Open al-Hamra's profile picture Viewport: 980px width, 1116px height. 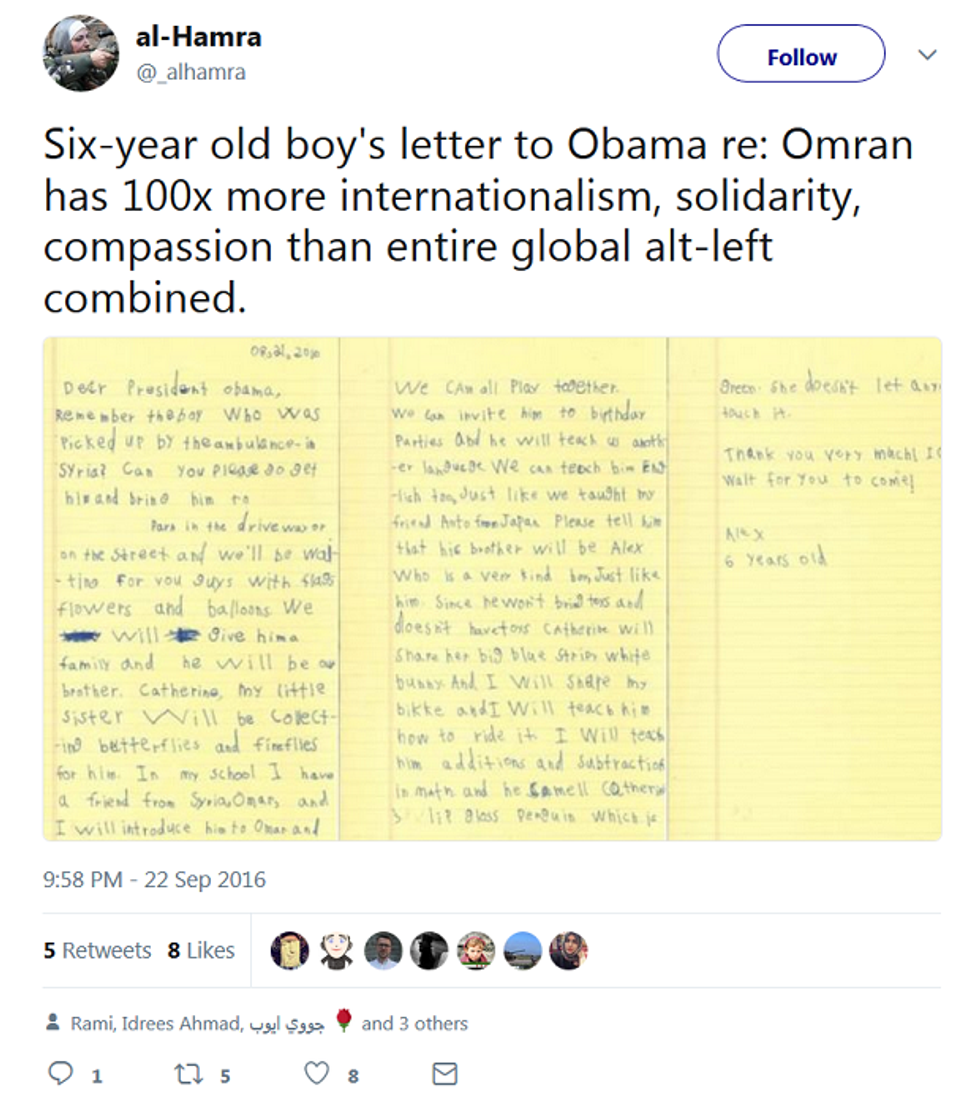(x=81, y=53)
